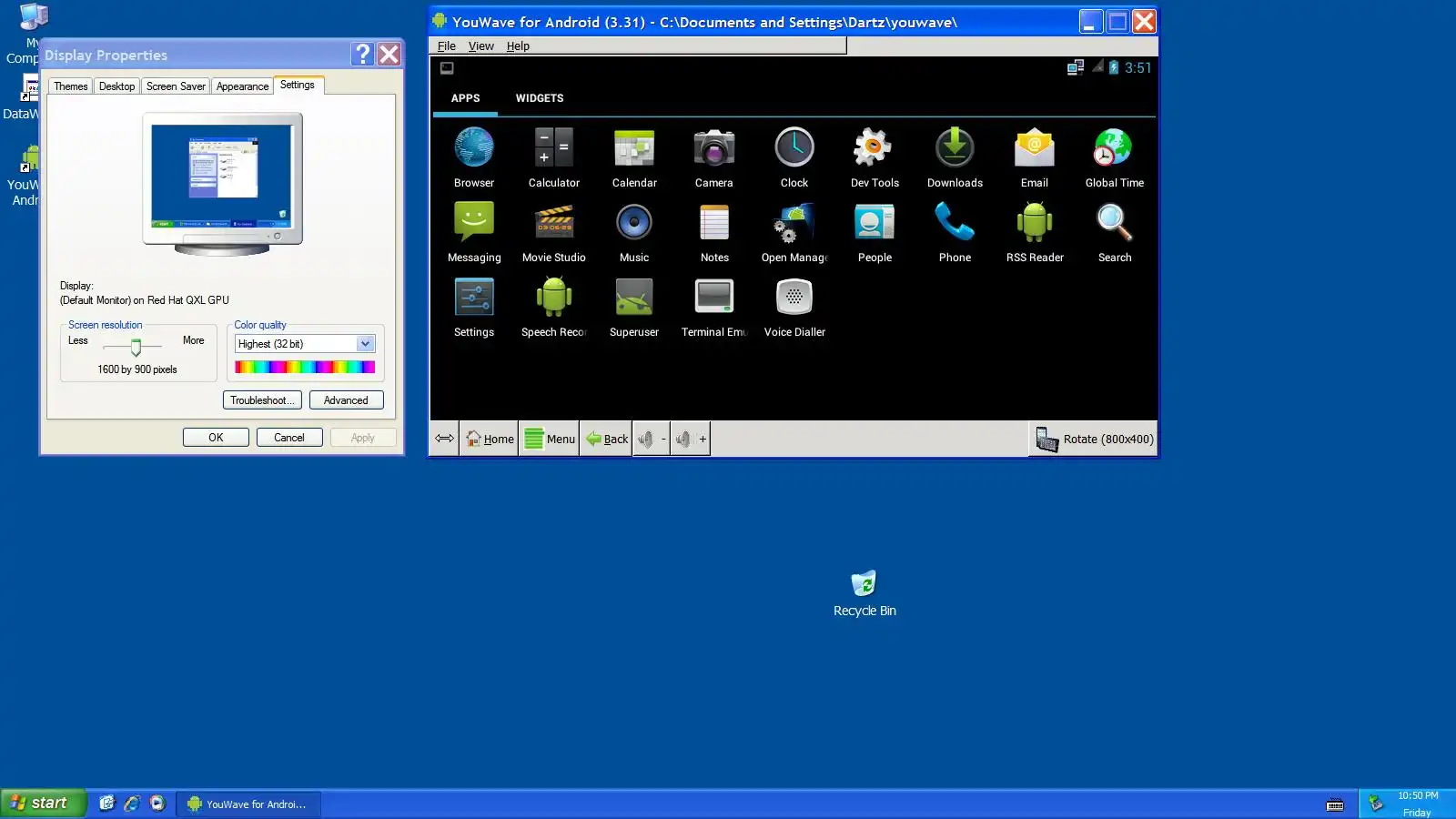1456x819 pixels.
Task: Open the View menu in YouWave
Action: [x=480, y=46]
